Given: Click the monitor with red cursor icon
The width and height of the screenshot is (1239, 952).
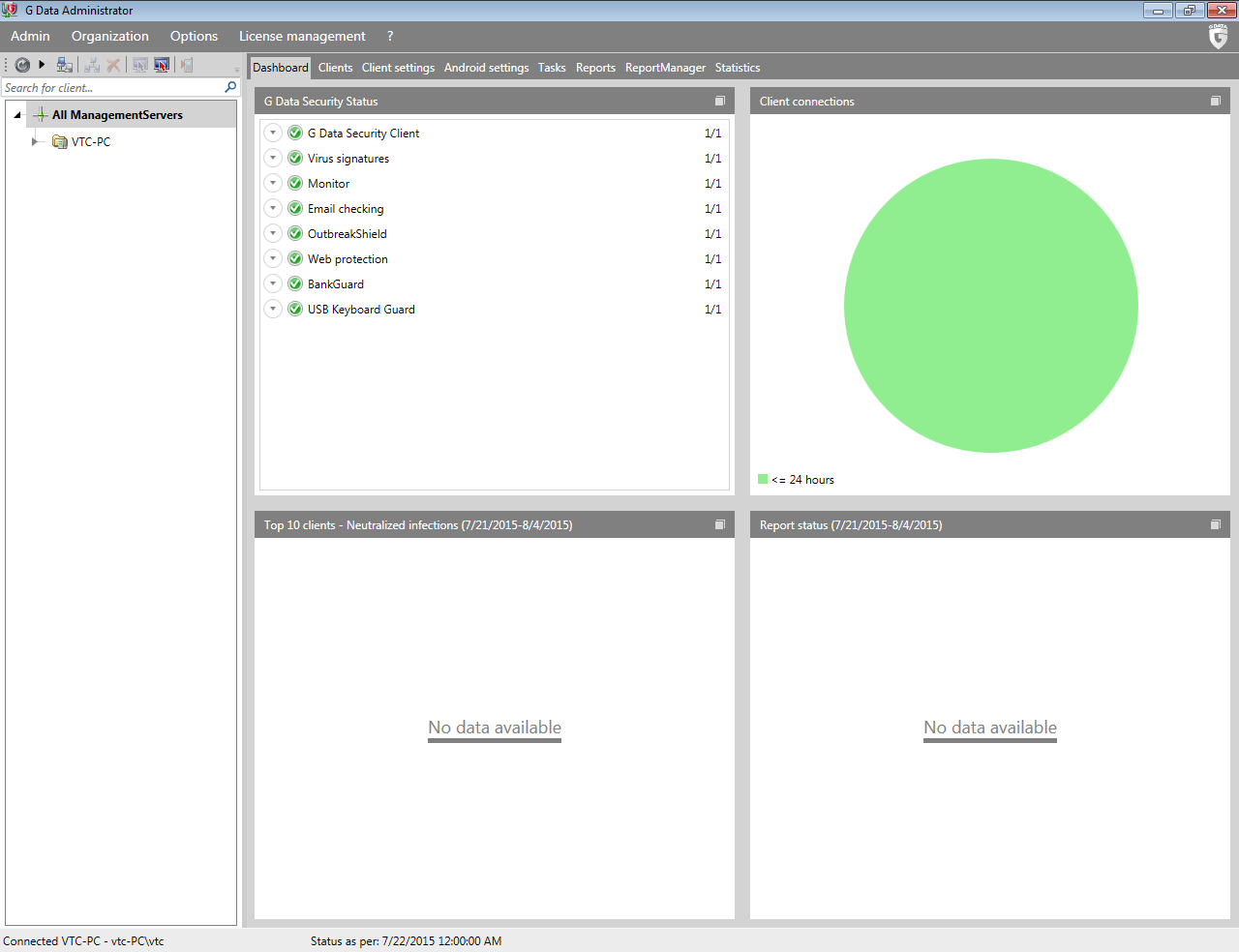Looking at the screenshot, I should tap(162, 65).
